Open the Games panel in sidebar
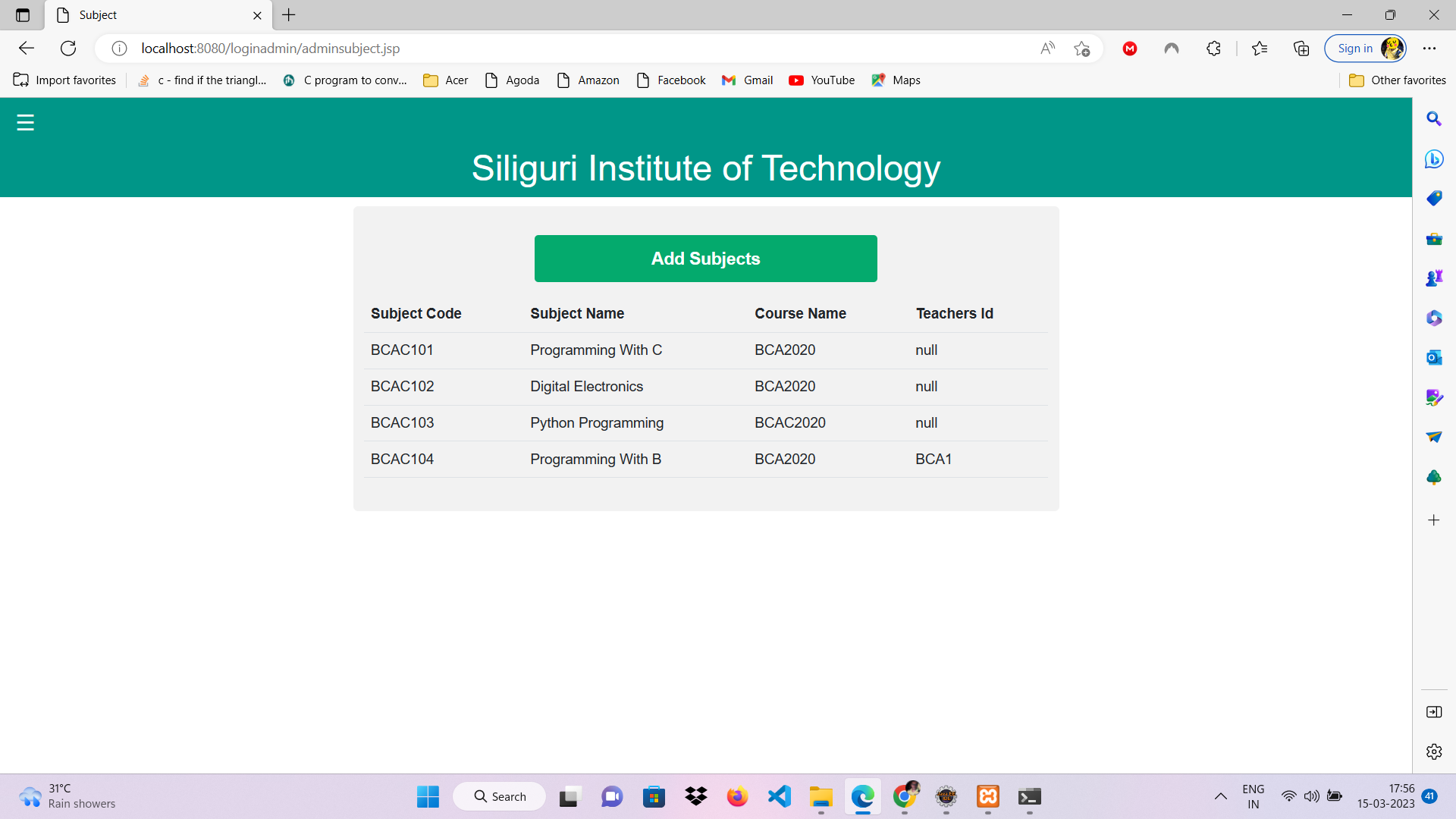The width and height of the screenshot is (1456, 819). click(x=1435, y=278)
